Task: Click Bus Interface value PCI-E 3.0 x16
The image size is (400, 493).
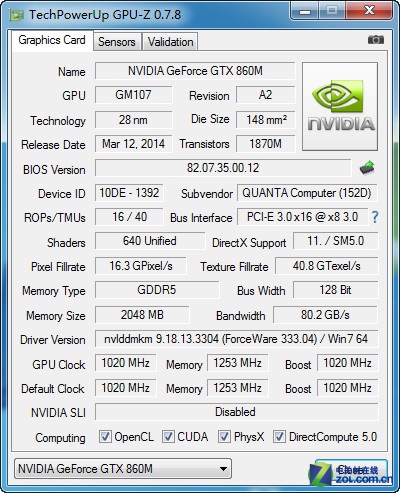Action: click(302, 217)
